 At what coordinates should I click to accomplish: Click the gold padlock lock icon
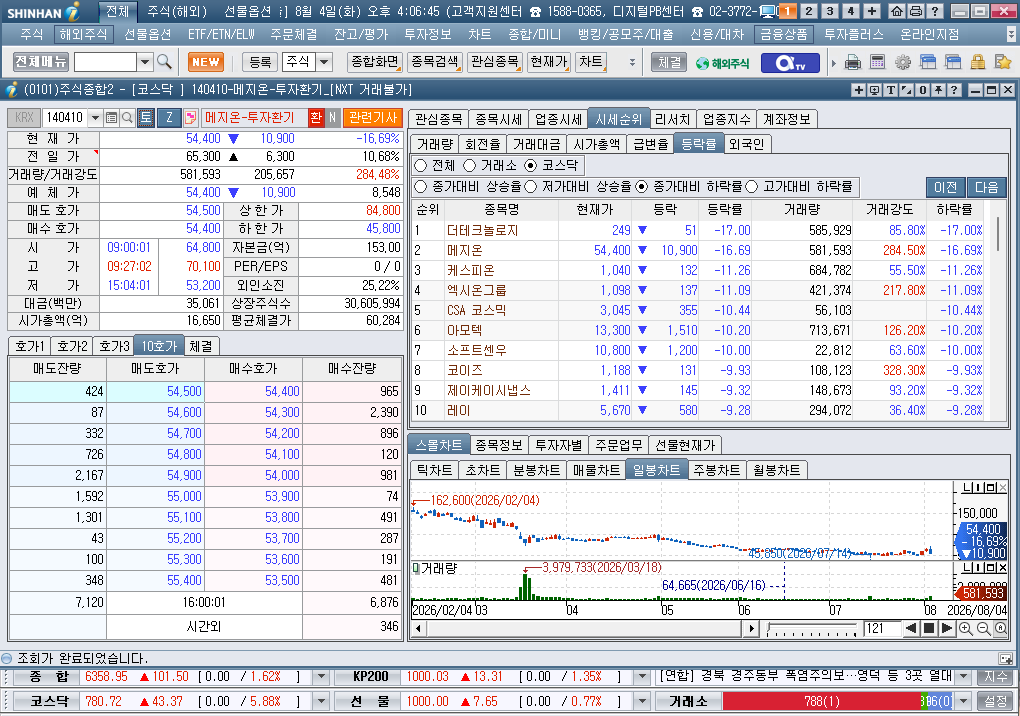(x=978, y=62)
